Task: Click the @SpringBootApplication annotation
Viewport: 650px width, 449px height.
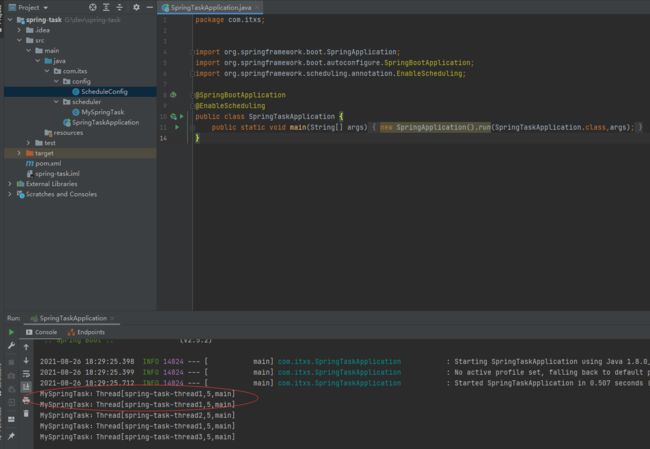Action: (240, 95)
